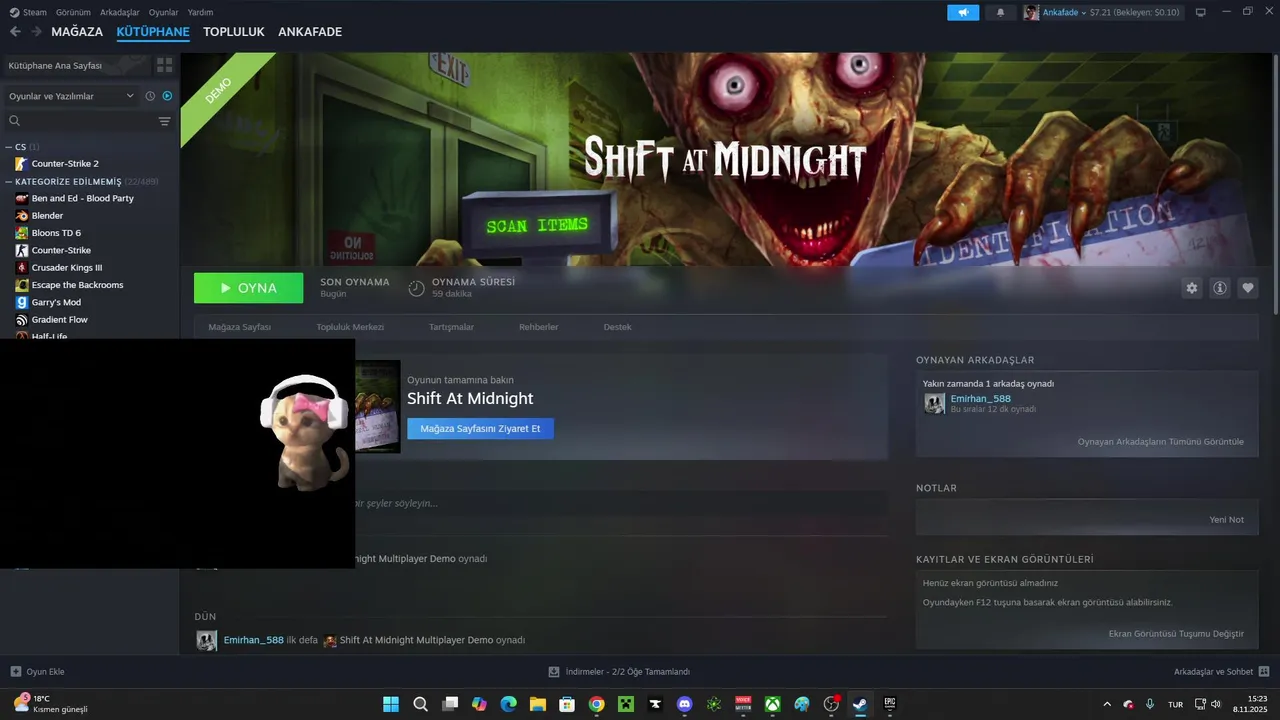Viewport: 1280px width, 720px height.
Task: Click the Blender icon in library list
Action: pos(22,215)
